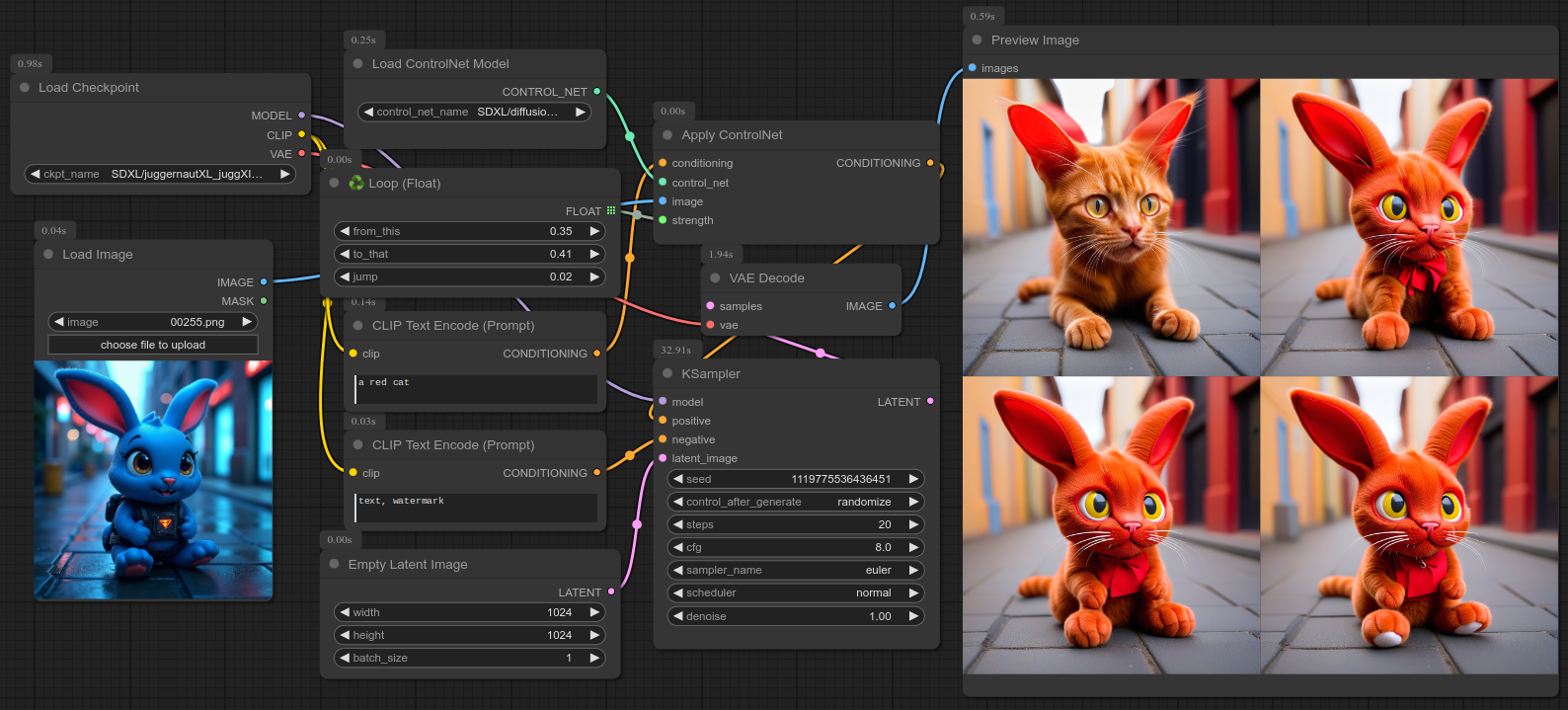Click right arrow of ckpt_name selector
Screen dimensions: 1568x710
coord(285,174)
